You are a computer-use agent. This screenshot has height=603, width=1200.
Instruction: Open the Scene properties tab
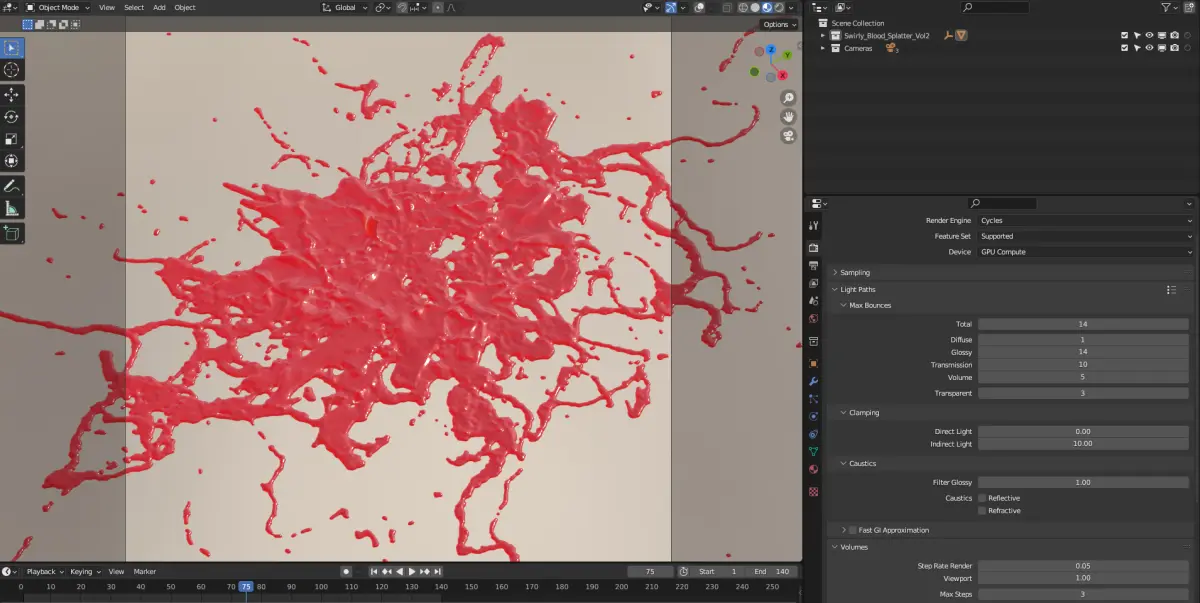[813, 301]
